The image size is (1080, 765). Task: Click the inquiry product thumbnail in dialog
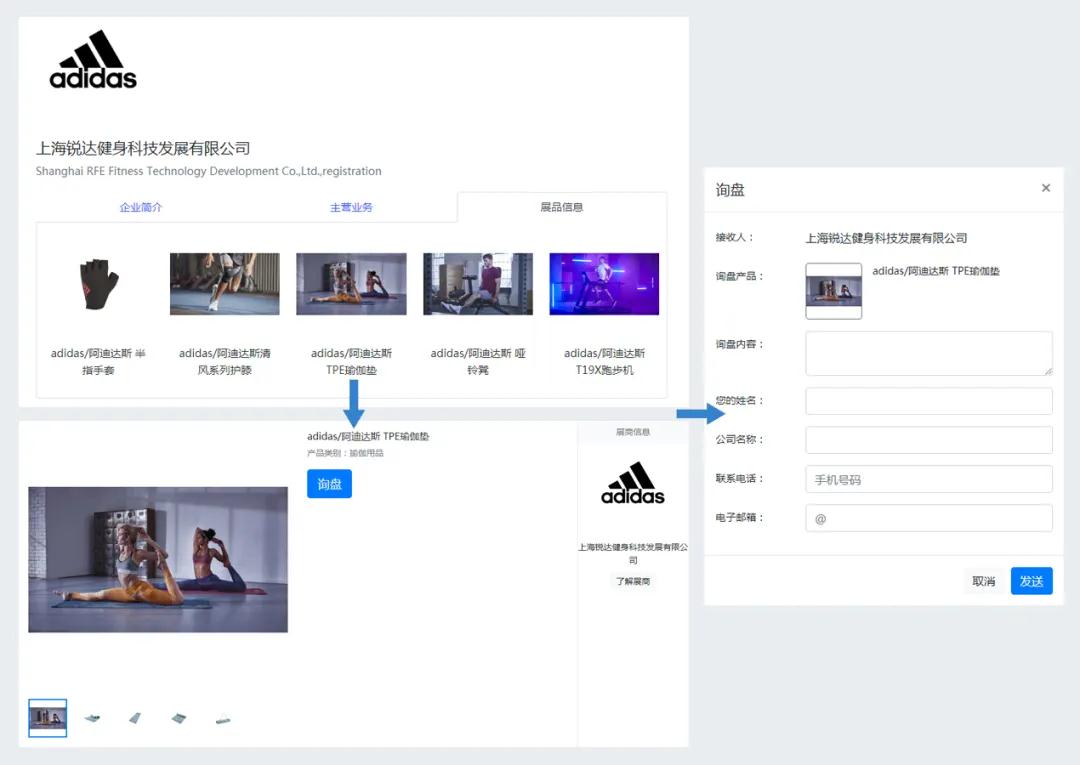(833, 291)
